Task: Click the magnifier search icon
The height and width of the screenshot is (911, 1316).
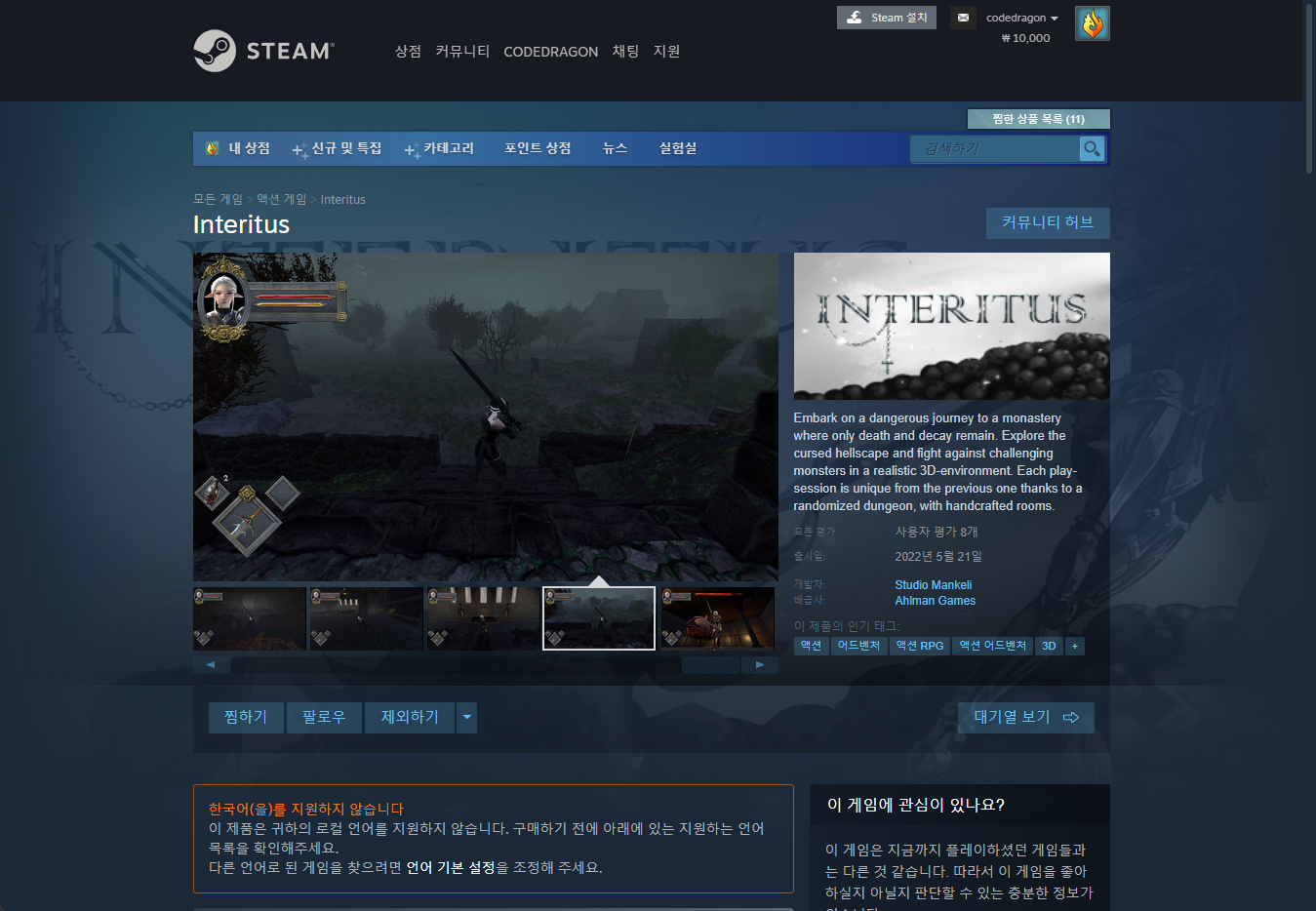Action: pos(1092,148)
